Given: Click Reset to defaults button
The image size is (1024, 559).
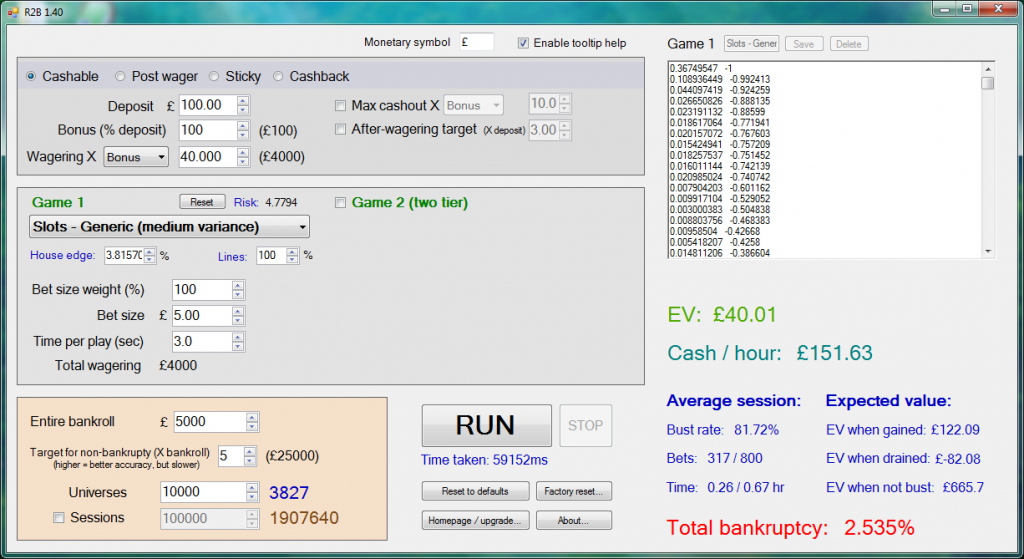Looking at the screenshot, I should (x=475, y=491).
